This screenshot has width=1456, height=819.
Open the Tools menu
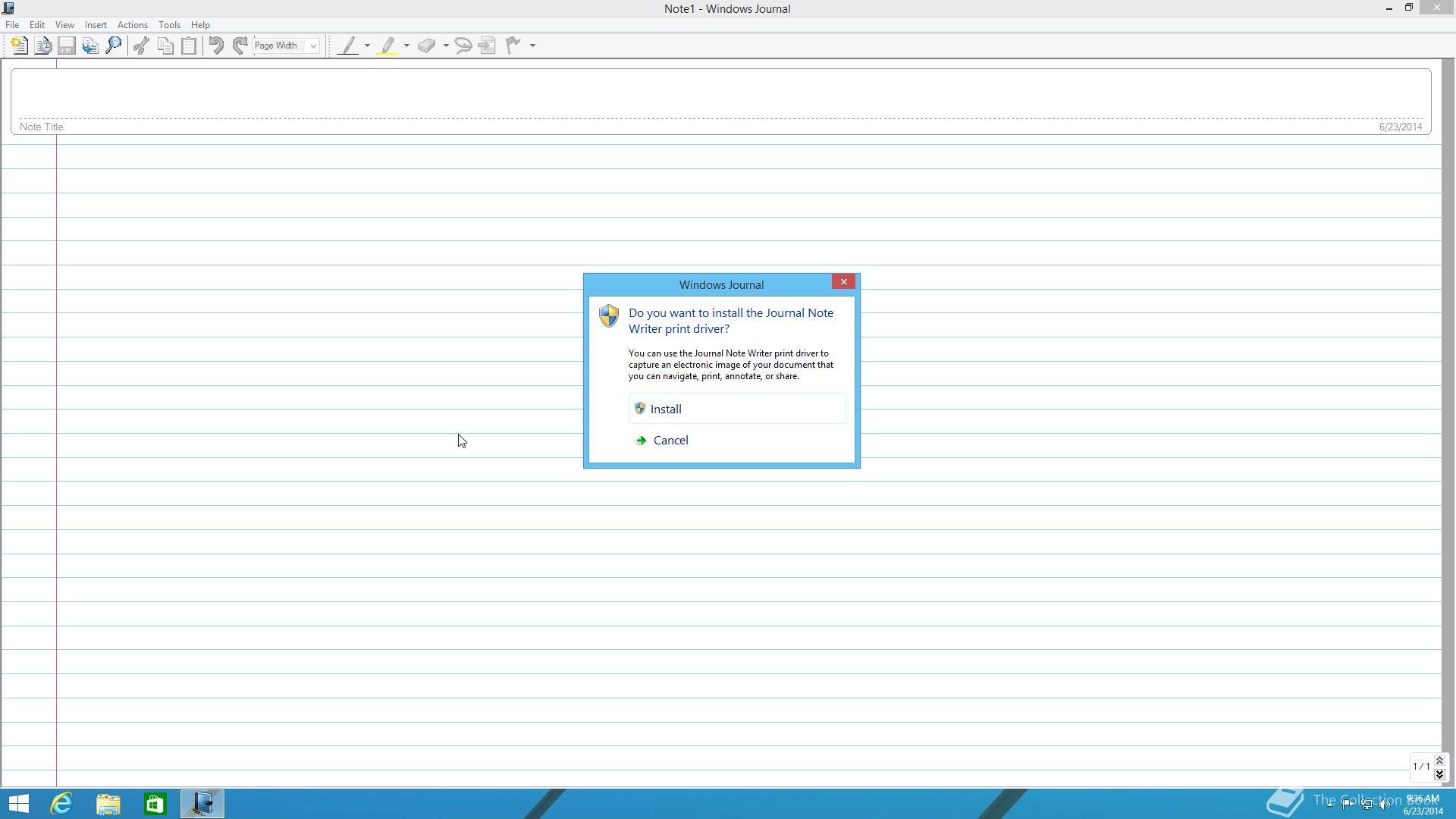pyautogui.click(x=169, y=25)
